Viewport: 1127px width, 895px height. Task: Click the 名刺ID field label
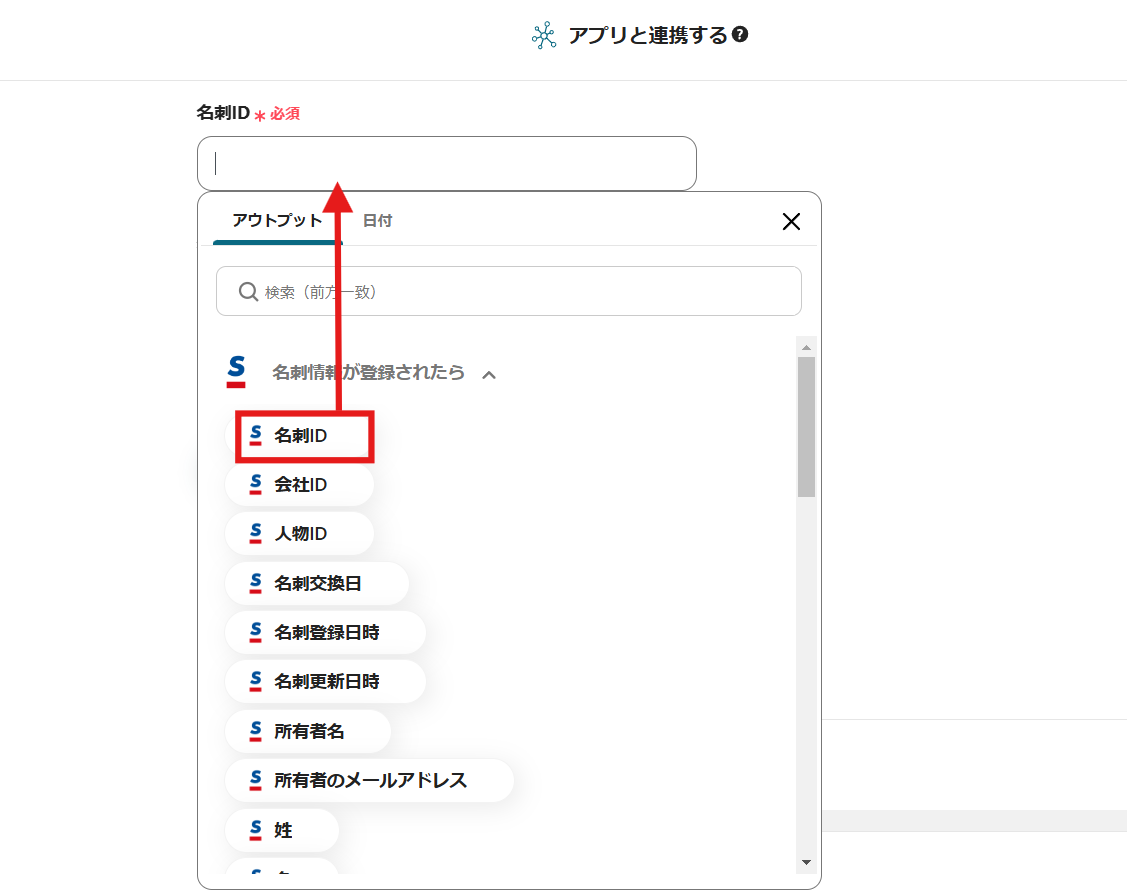tap(224, 113)
